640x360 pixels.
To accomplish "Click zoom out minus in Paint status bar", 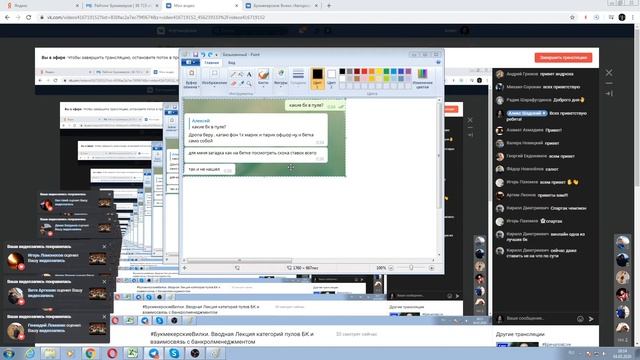I will (x=391, y=268).
